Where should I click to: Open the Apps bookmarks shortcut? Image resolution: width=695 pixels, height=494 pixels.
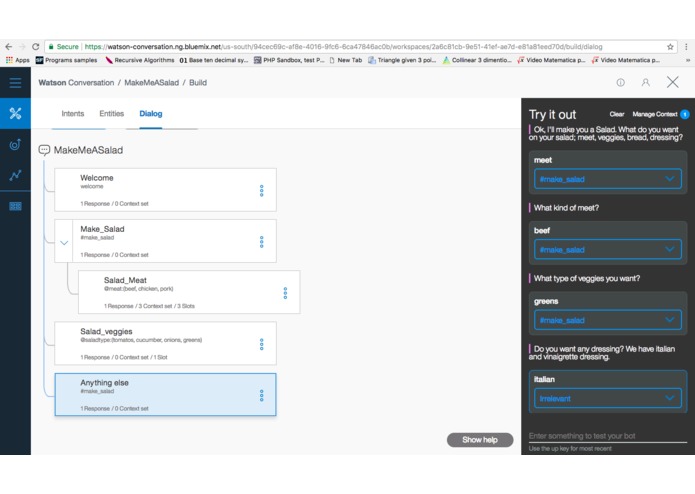(18, 60)
